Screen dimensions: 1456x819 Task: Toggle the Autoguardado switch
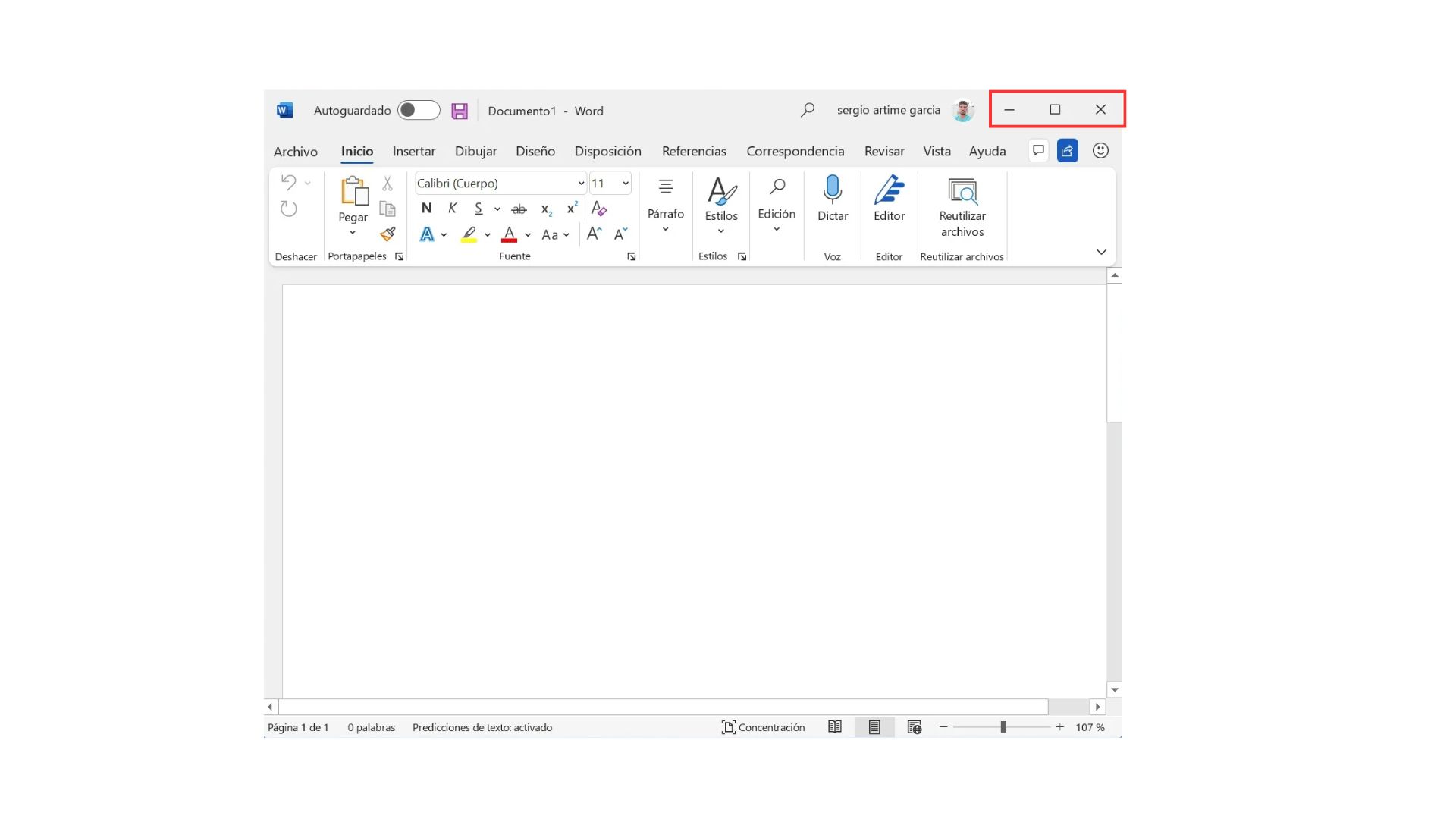(x=419, y=111)
